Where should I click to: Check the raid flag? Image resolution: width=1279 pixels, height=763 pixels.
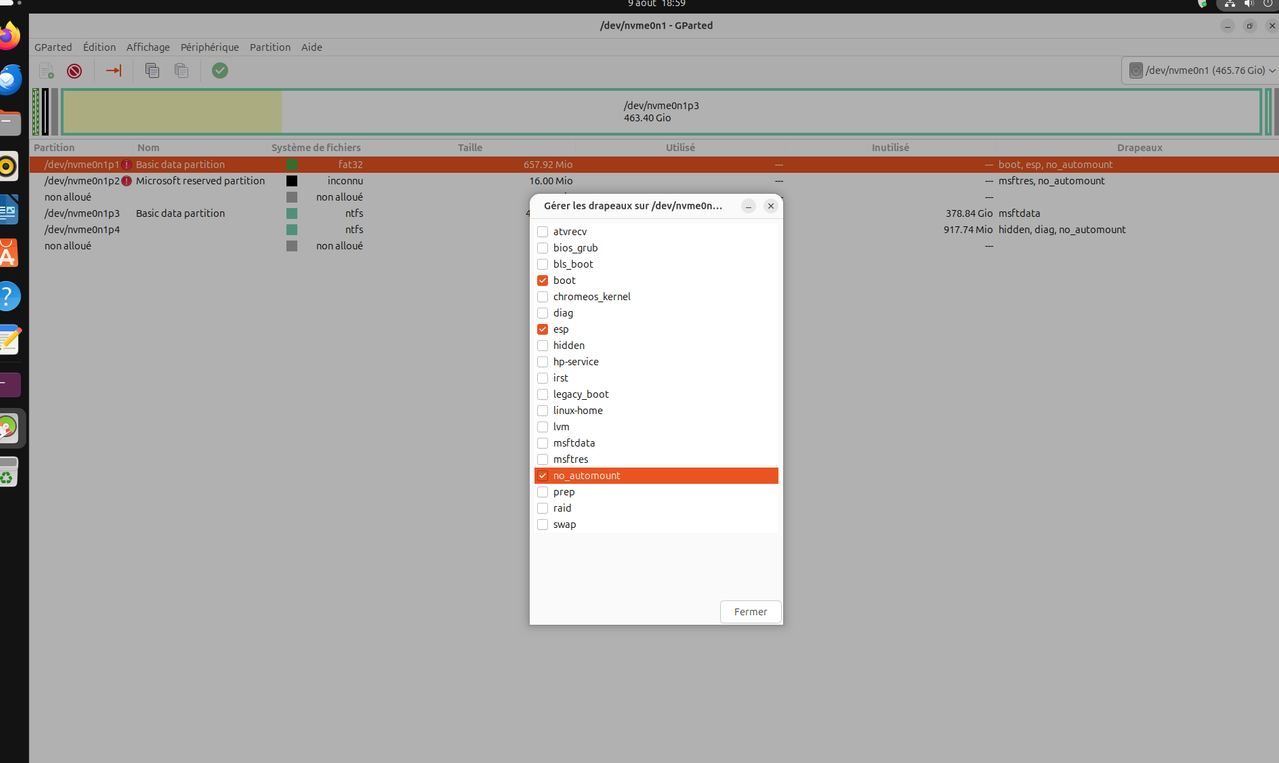(543, 508)
